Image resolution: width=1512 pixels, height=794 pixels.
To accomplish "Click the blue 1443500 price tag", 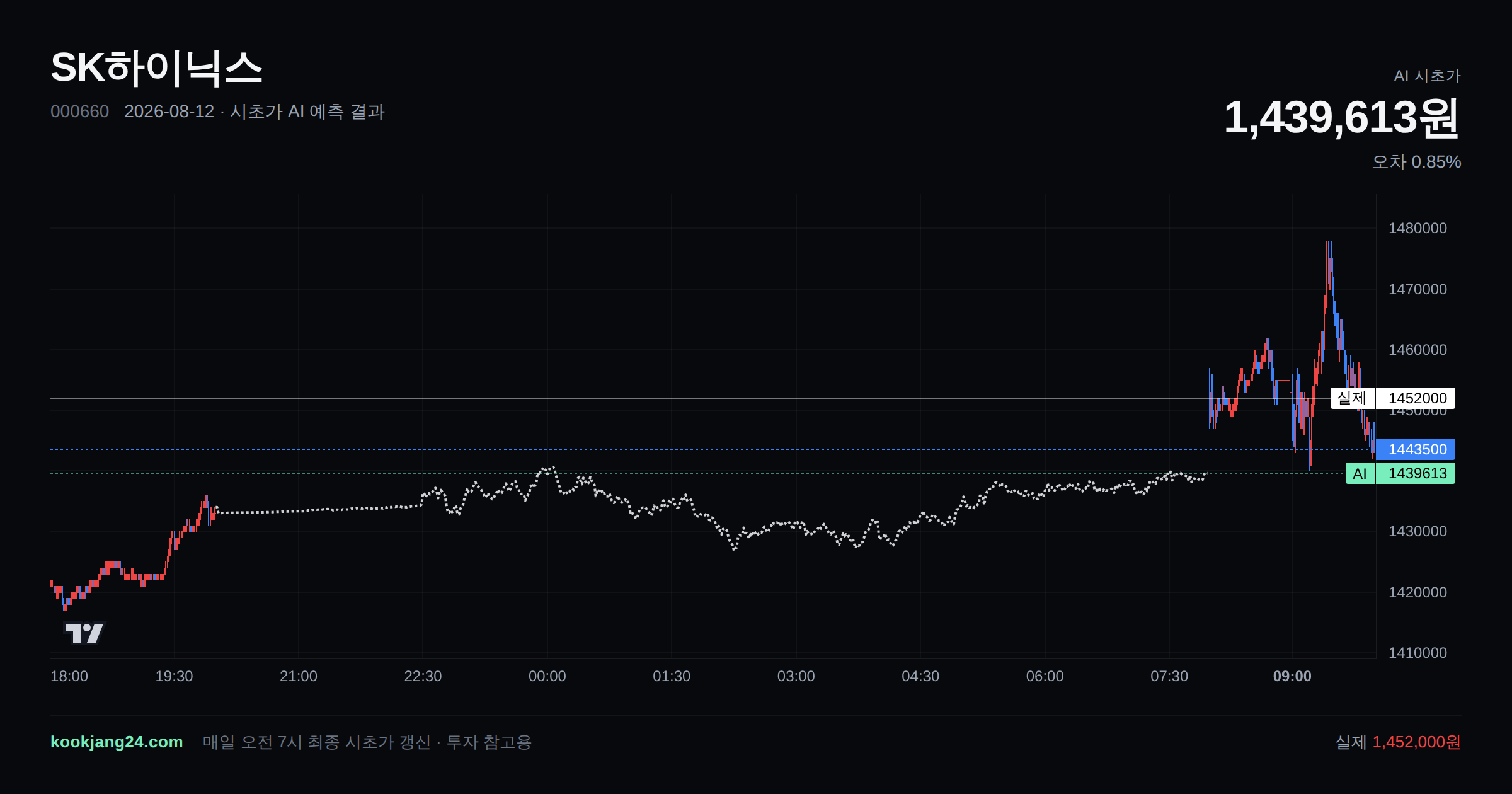I will [1416, 449].
